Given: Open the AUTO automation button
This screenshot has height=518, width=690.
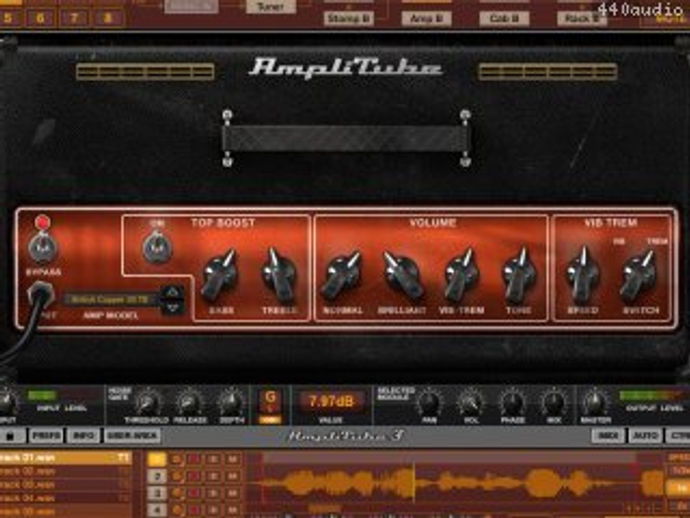Looking at the screenshot, I should click(645, 436).
